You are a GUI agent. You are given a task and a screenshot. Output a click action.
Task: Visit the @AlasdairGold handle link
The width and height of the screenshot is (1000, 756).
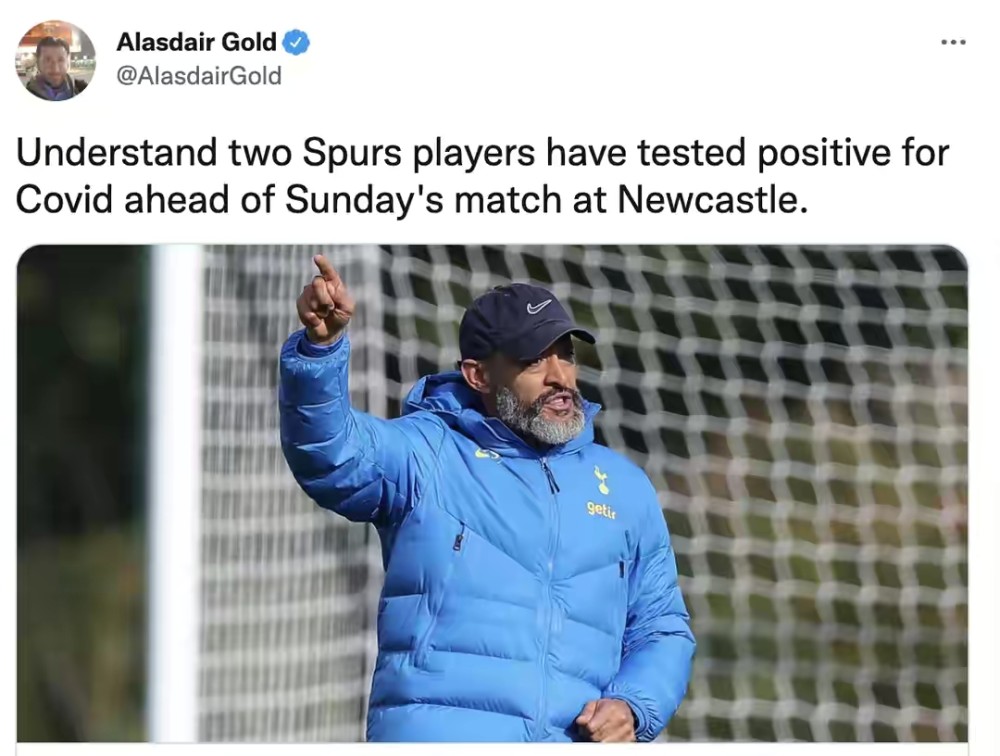[x=199, y=76]
